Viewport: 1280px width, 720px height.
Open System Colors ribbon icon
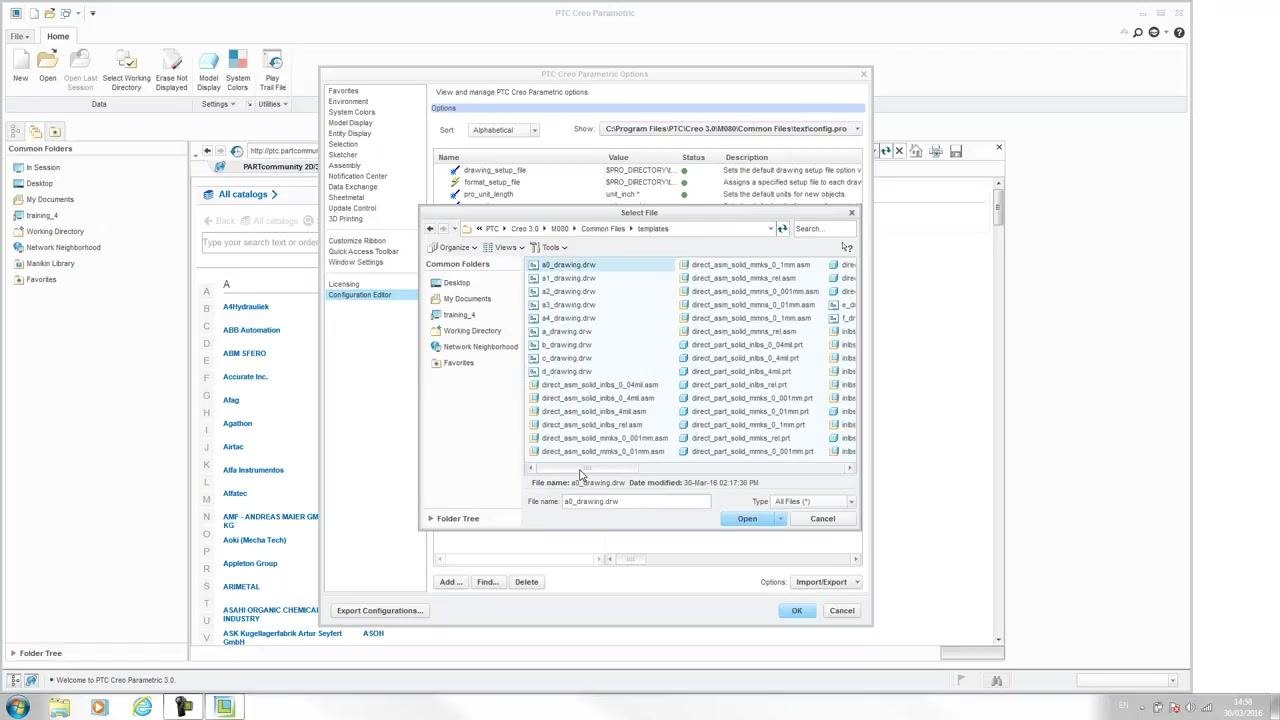pos(237,69)
